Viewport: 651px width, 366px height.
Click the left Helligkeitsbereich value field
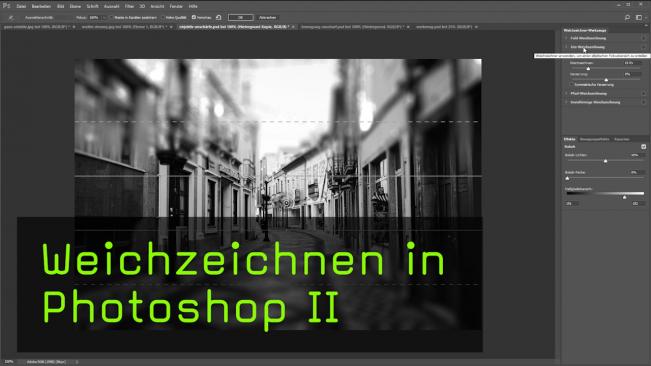(x=571, y=204)
